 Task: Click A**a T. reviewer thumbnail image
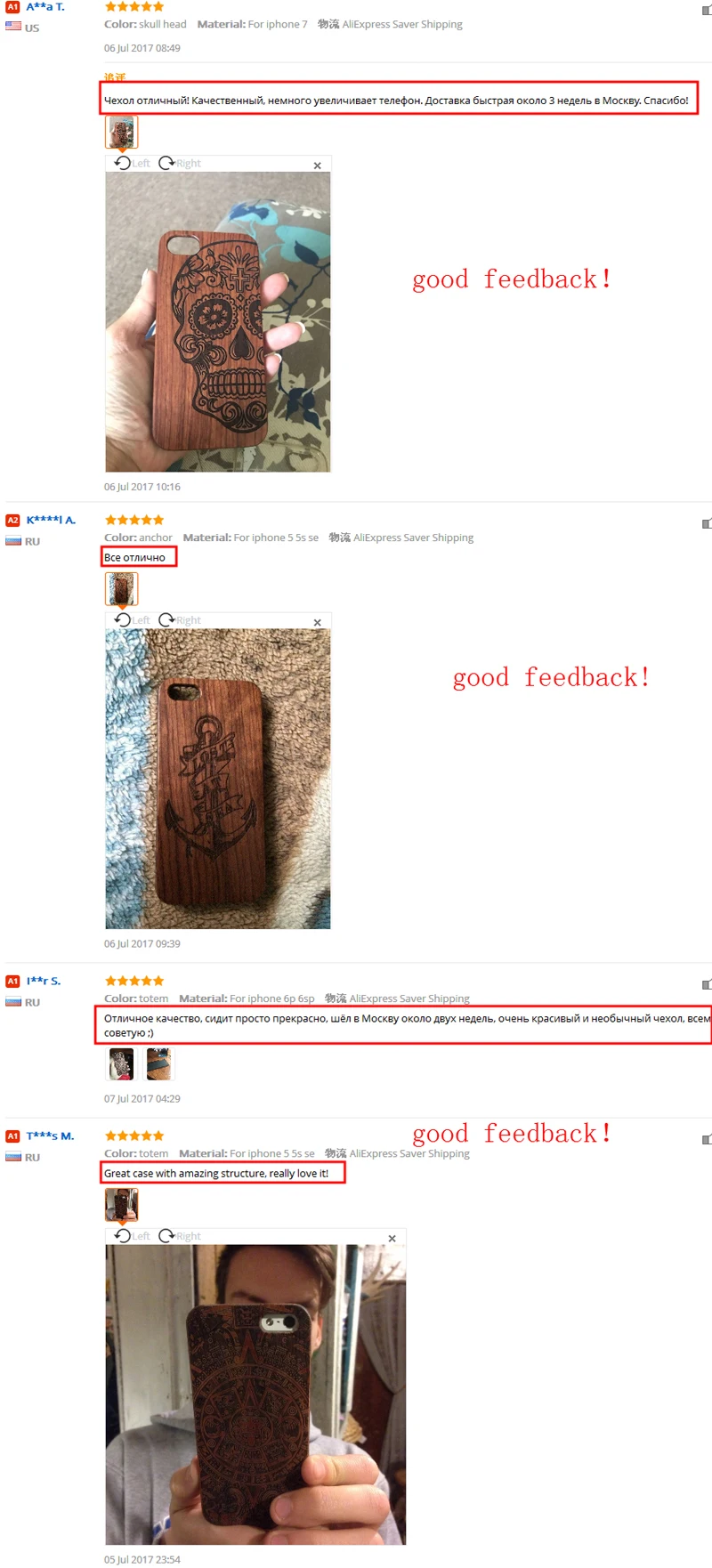click(122, 132)
